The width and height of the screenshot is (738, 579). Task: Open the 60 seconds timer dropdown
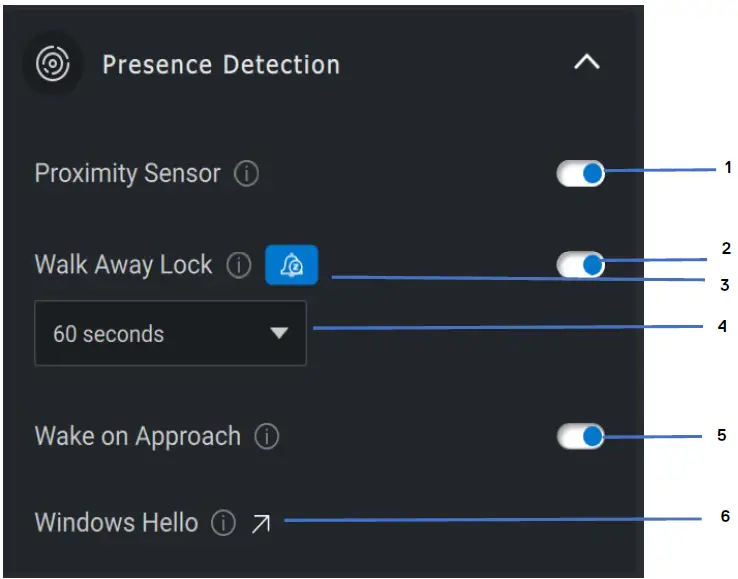click(170, 334)
